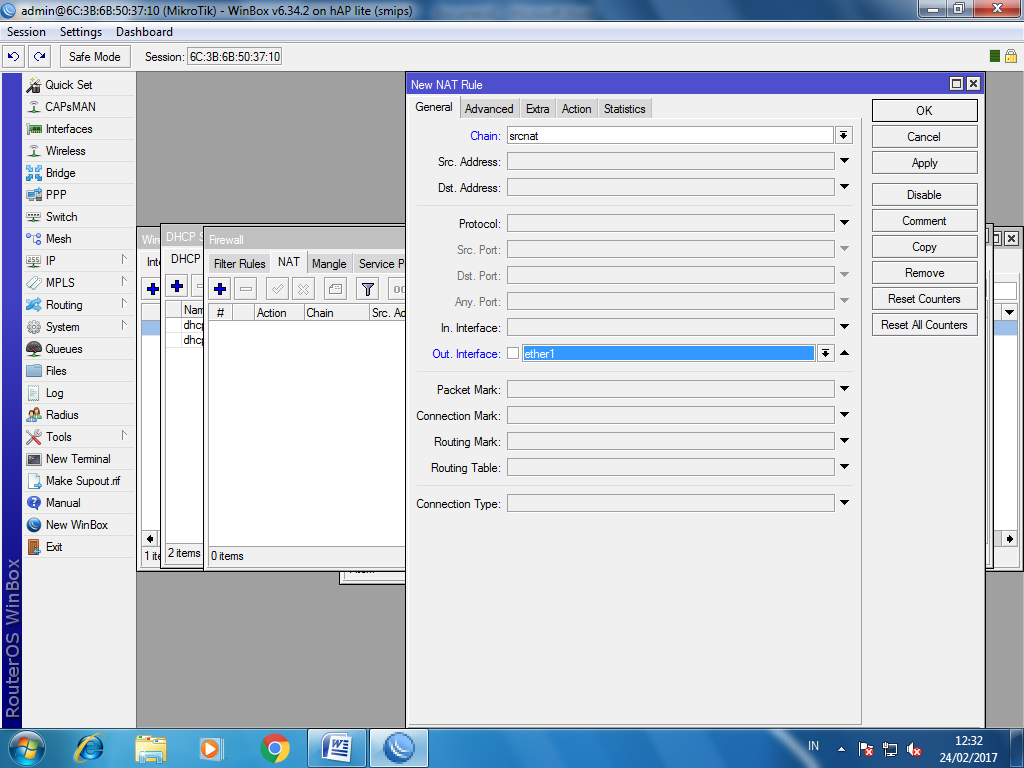1024x768 pixels.
Task: Click the Out. Interface ether1 field
Action: [x=669, y=353]
